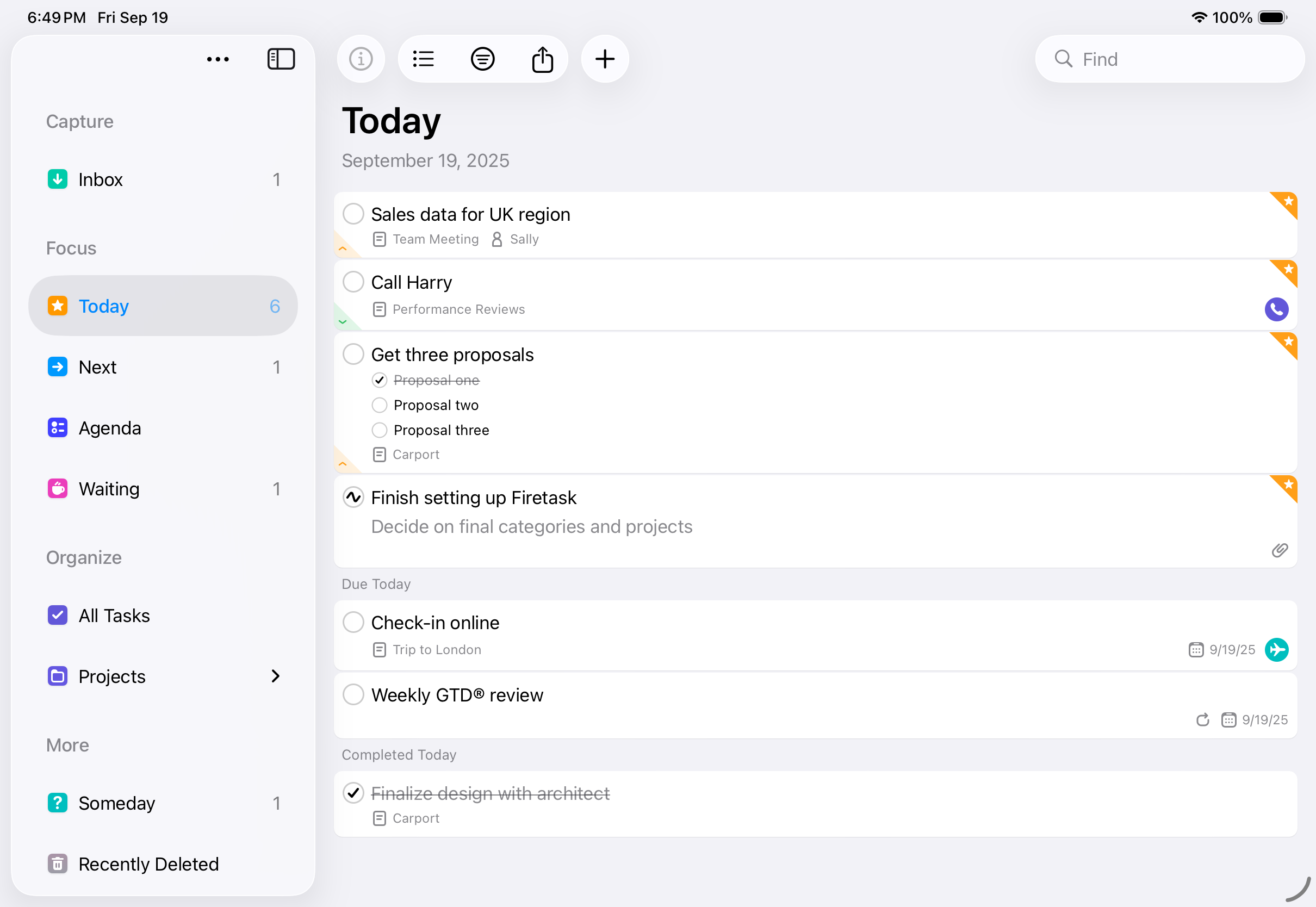This screenshot has height=907, width=1316.
Task: Mark Proposal two subtask as done
Action: pyautogui.click(x=379, y=405)
